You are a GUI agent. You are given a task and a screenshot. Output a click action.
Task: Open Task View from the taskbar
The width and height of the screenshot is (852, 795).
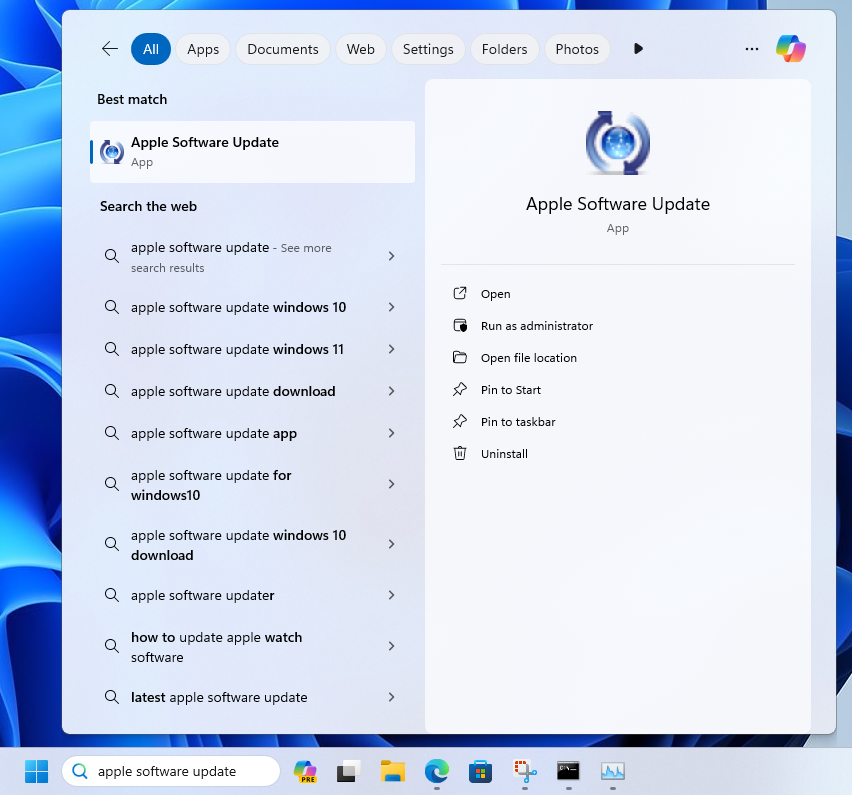coord(349,771)
